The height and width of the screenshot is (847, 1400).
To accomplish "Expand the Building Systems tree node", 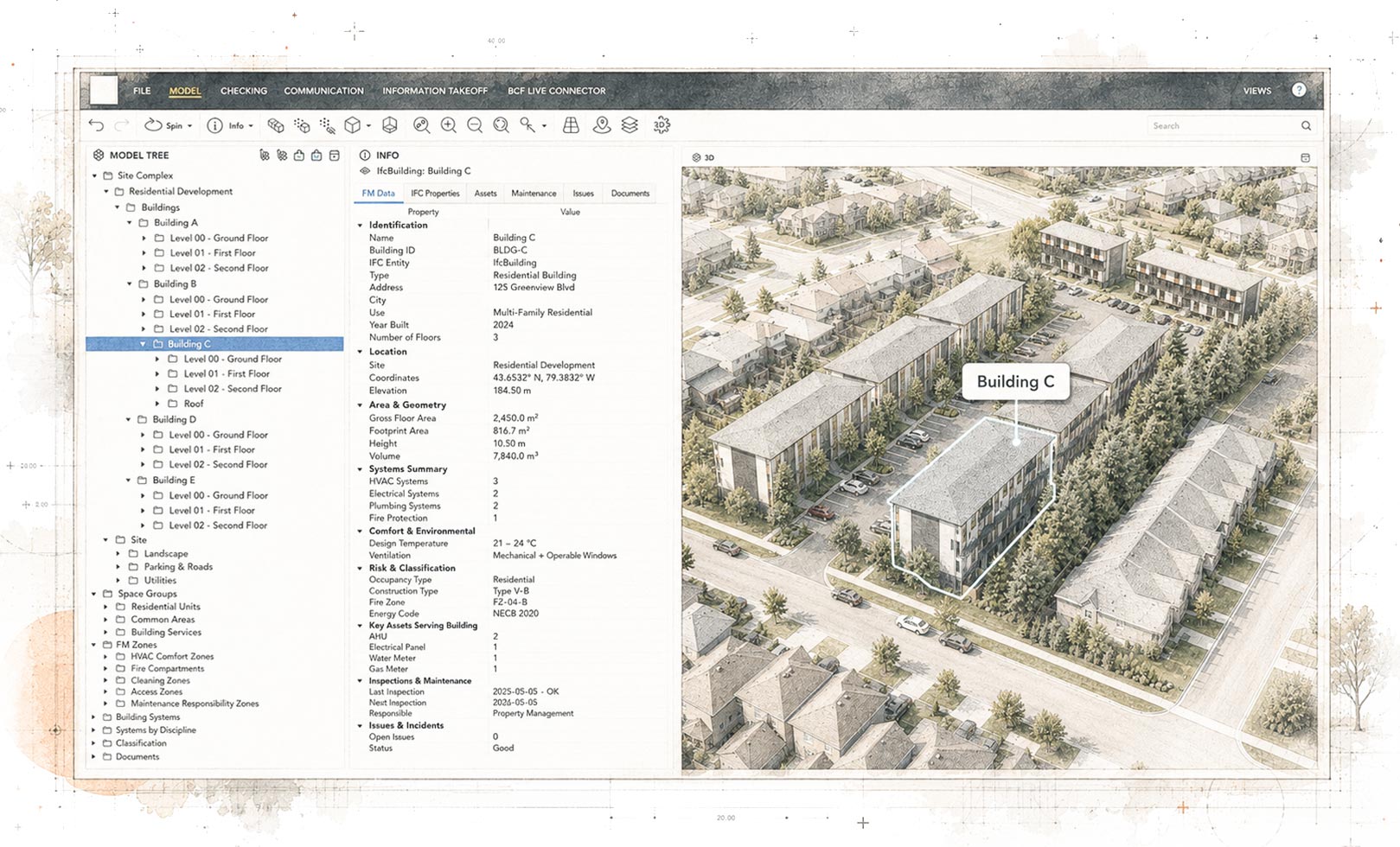I will pos(94,717).
